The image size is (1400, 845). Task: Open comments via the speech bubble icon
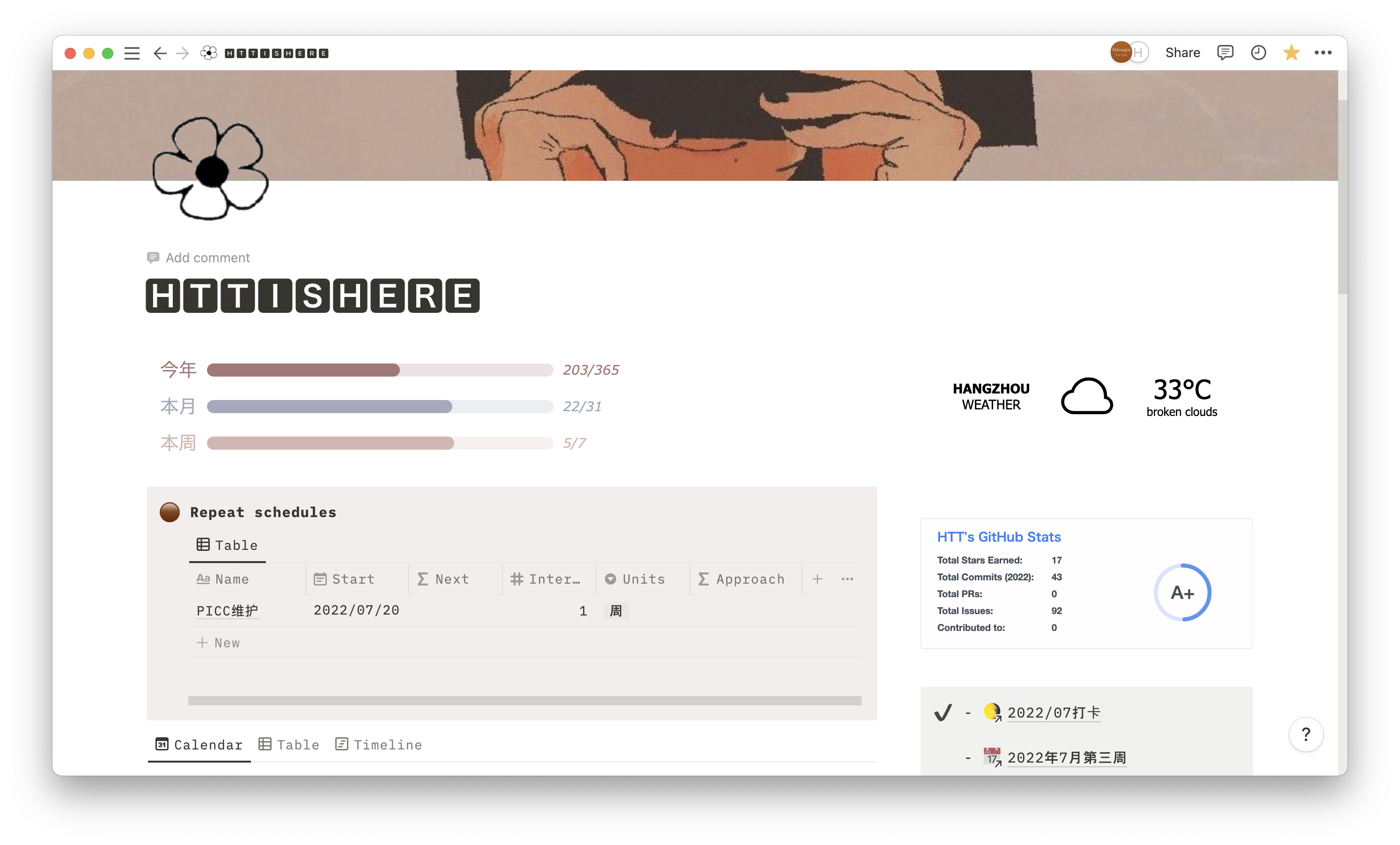pyautogui.click(x=1225, y=52)
